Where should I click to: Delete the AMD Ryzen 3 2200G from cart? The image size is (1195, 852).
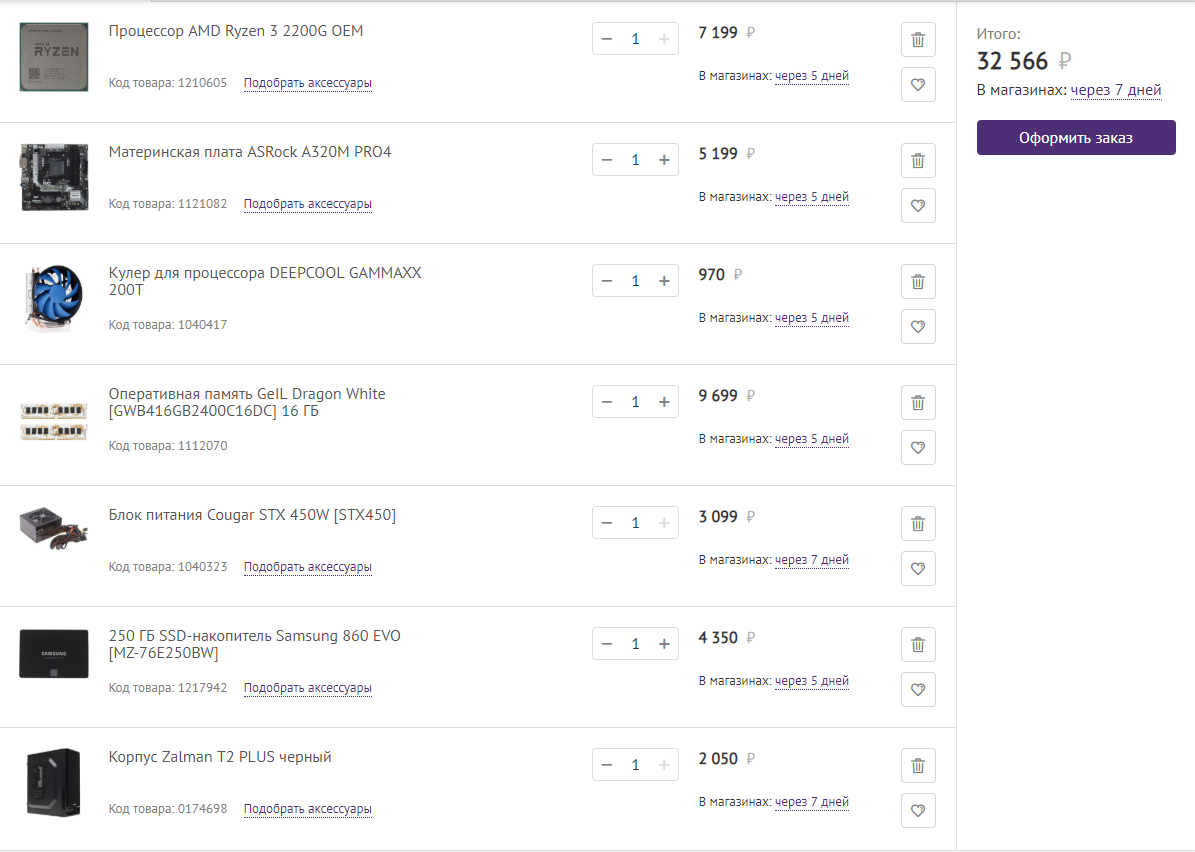click(918, 40)
